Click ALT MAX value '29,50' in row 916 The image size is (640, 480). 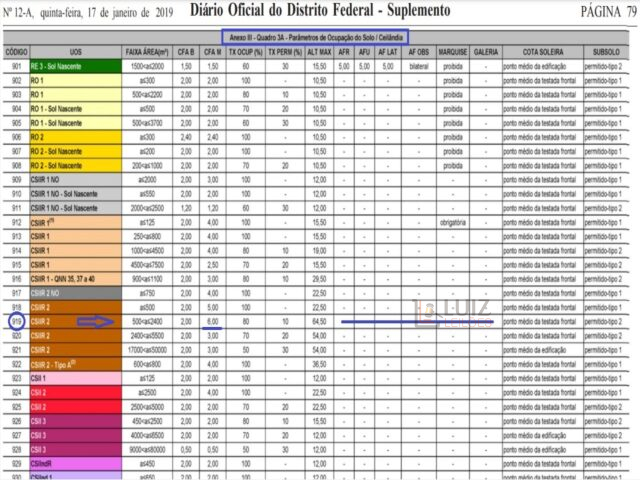tap(319, 279)
